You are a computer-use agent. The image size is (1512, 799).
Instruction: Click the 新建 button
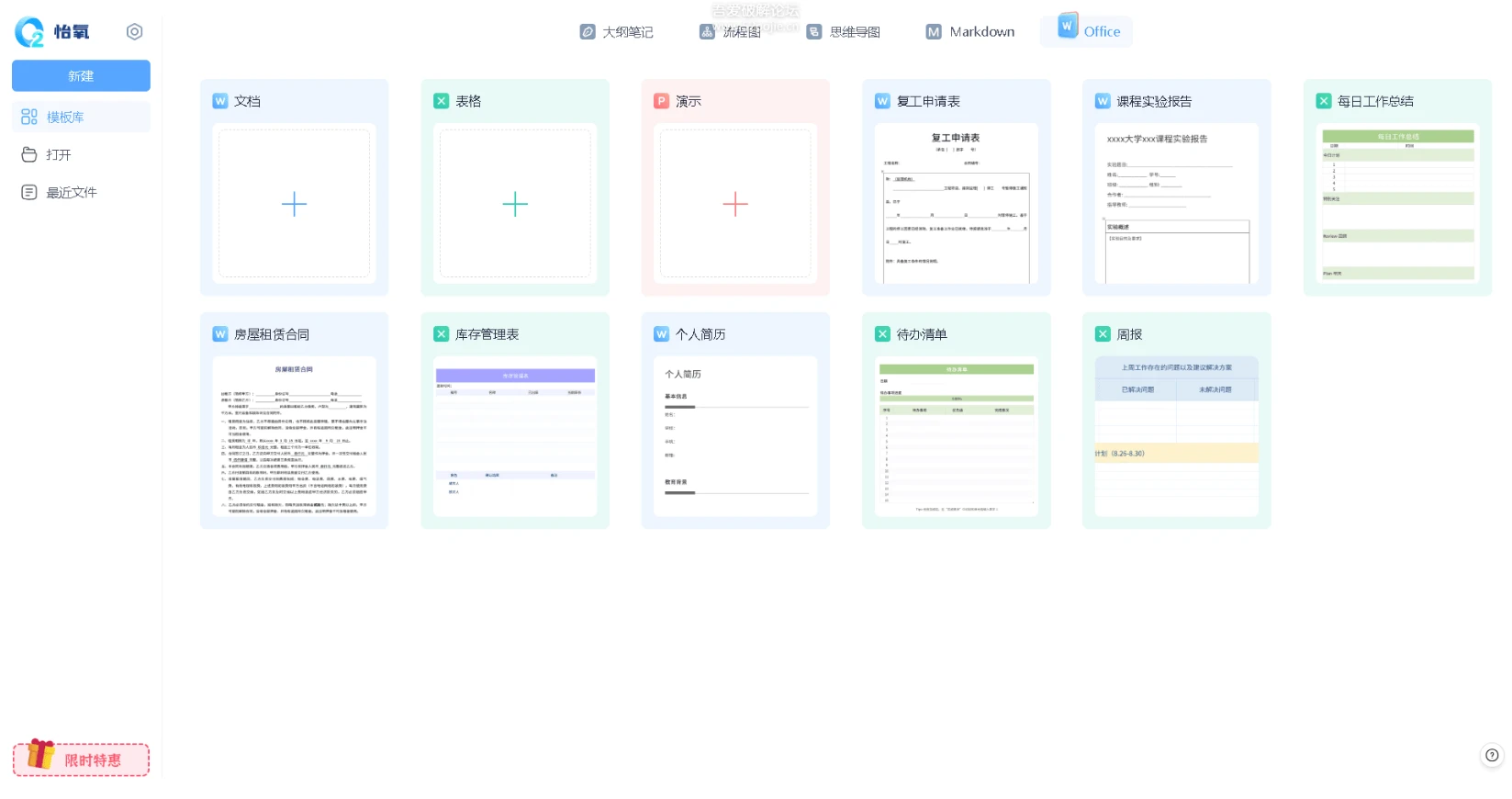click(81, 76)
